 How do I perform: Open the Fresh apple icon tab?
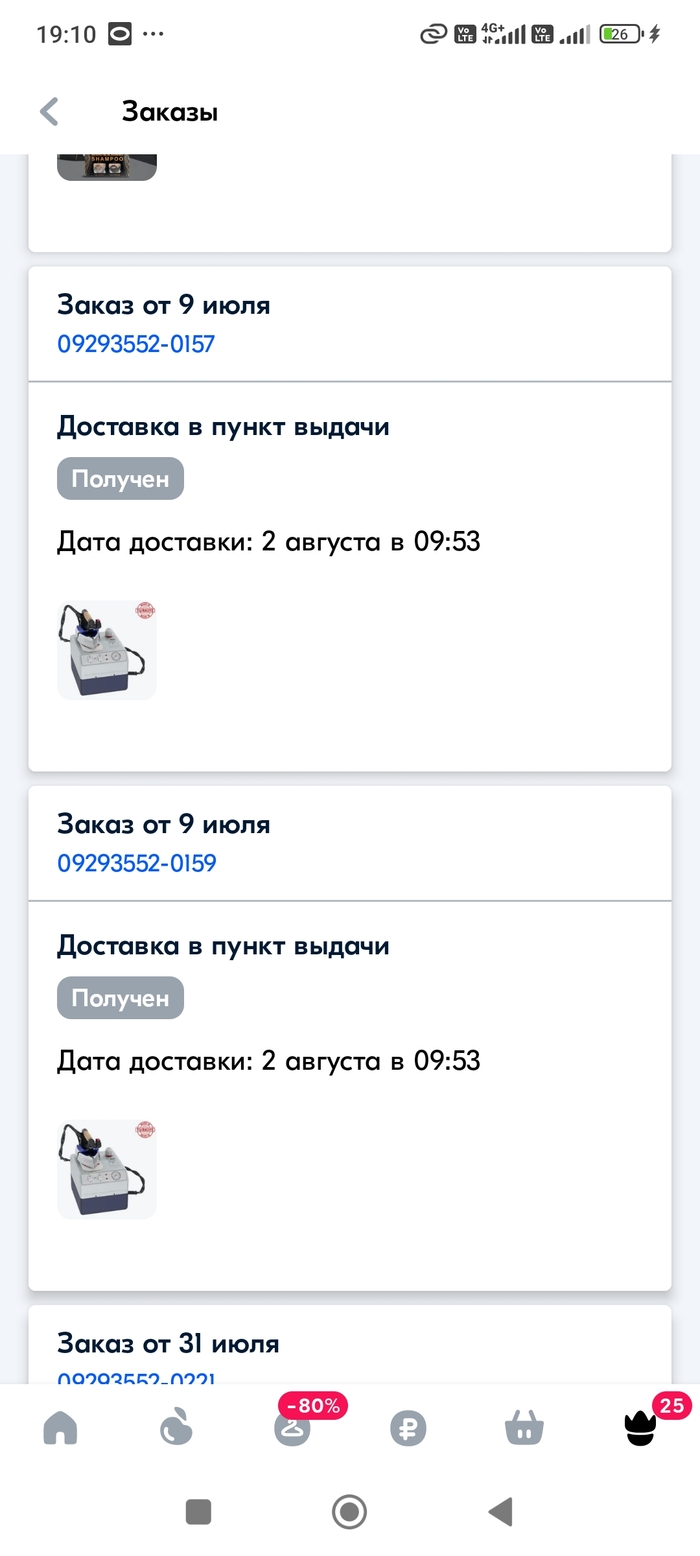(176, 1428)
